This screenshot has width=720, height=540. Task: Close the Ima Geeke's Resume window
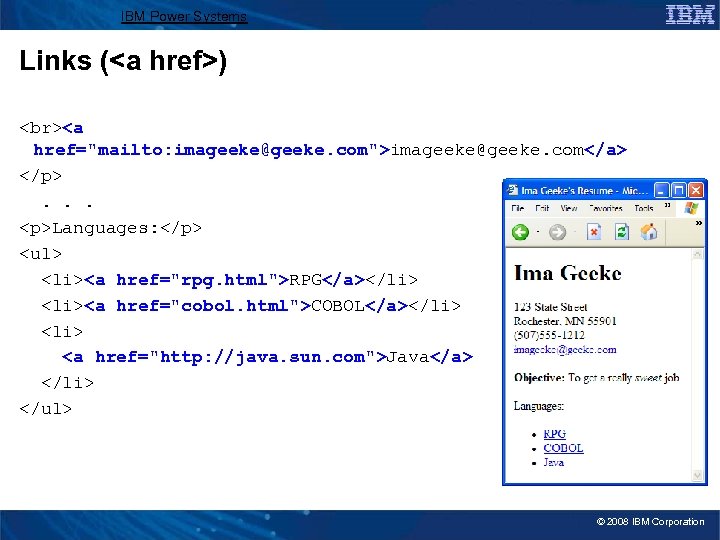pos(696,190)
